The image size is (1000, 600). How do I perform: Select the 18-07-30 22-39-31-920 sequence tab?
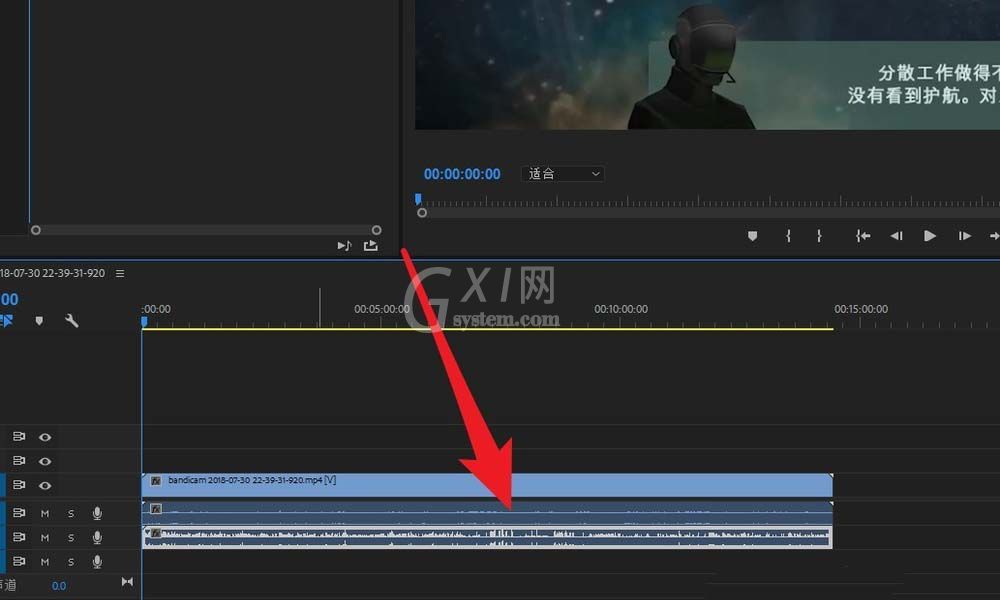click(52, 274)
